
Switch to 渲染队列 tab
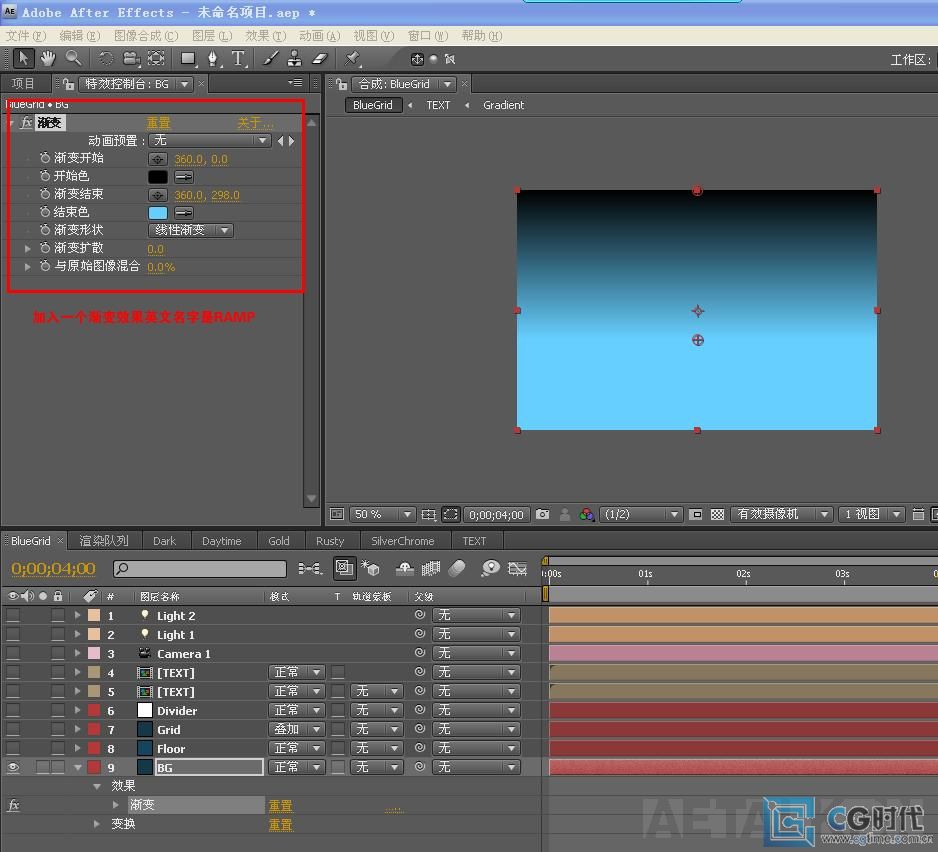tap(104, 541)
